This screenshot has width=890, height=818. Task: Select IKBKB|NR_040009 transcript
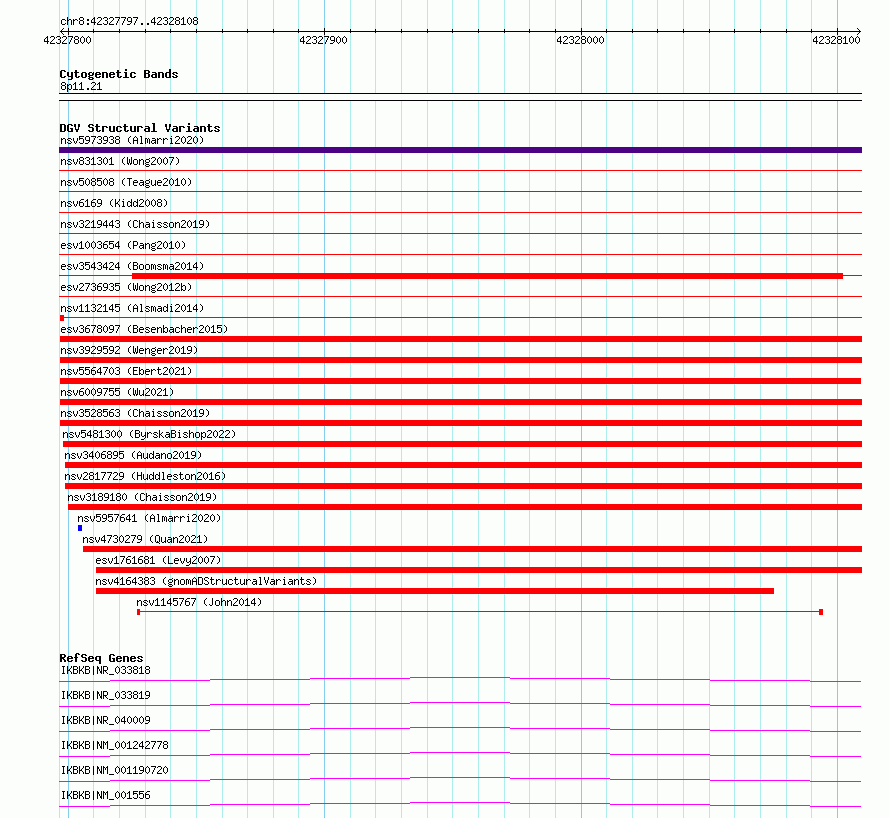coord(106,720)
